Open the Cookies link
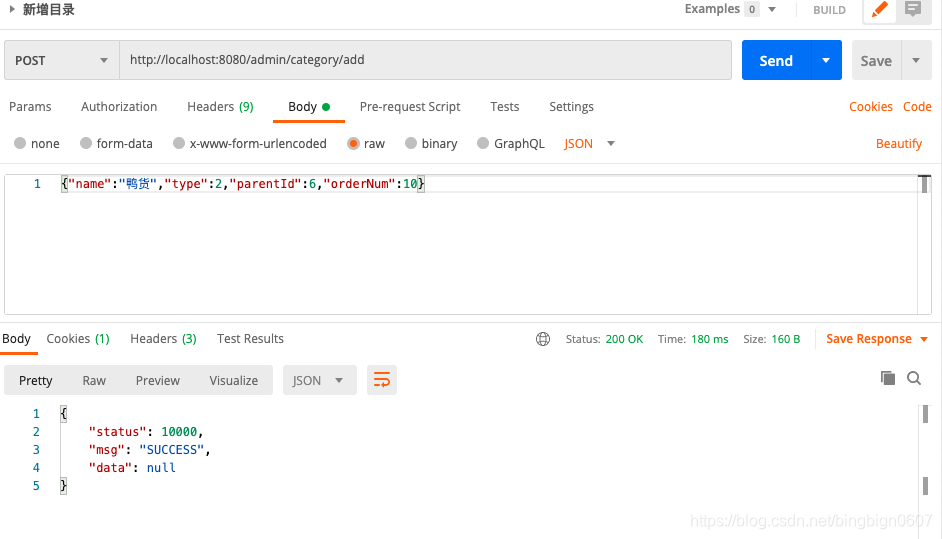This screenshot has height=539, width=942. [x=871, y=107]
